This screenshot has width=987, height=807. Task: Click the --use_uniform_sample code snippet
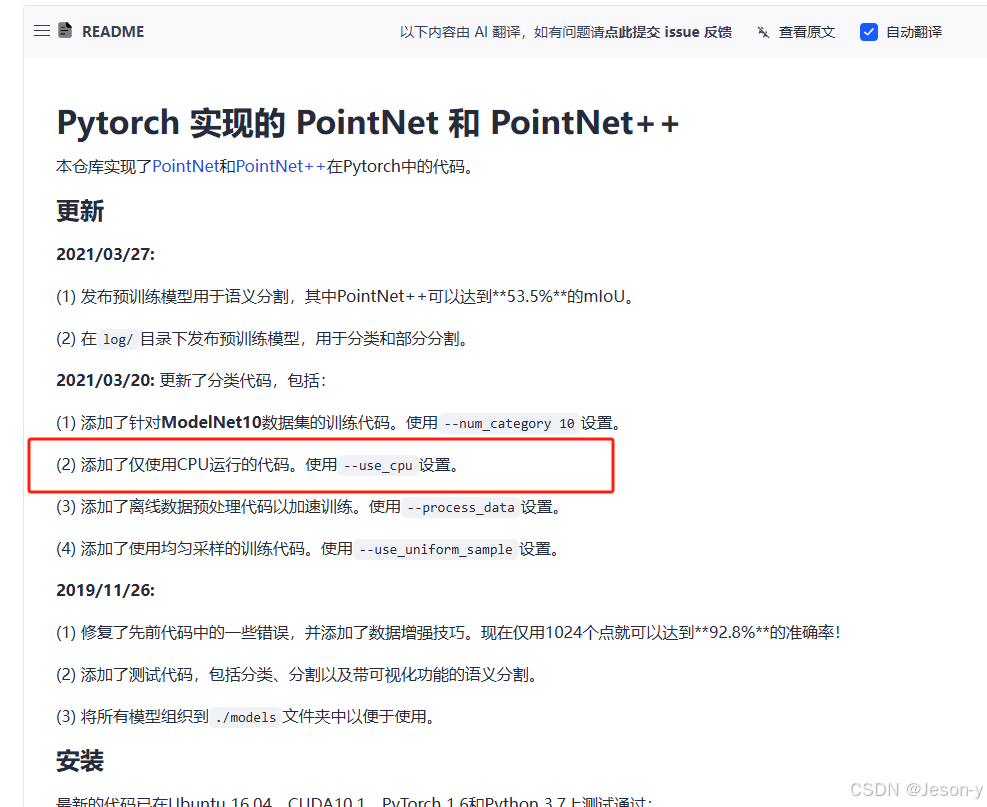coord(436,549)
